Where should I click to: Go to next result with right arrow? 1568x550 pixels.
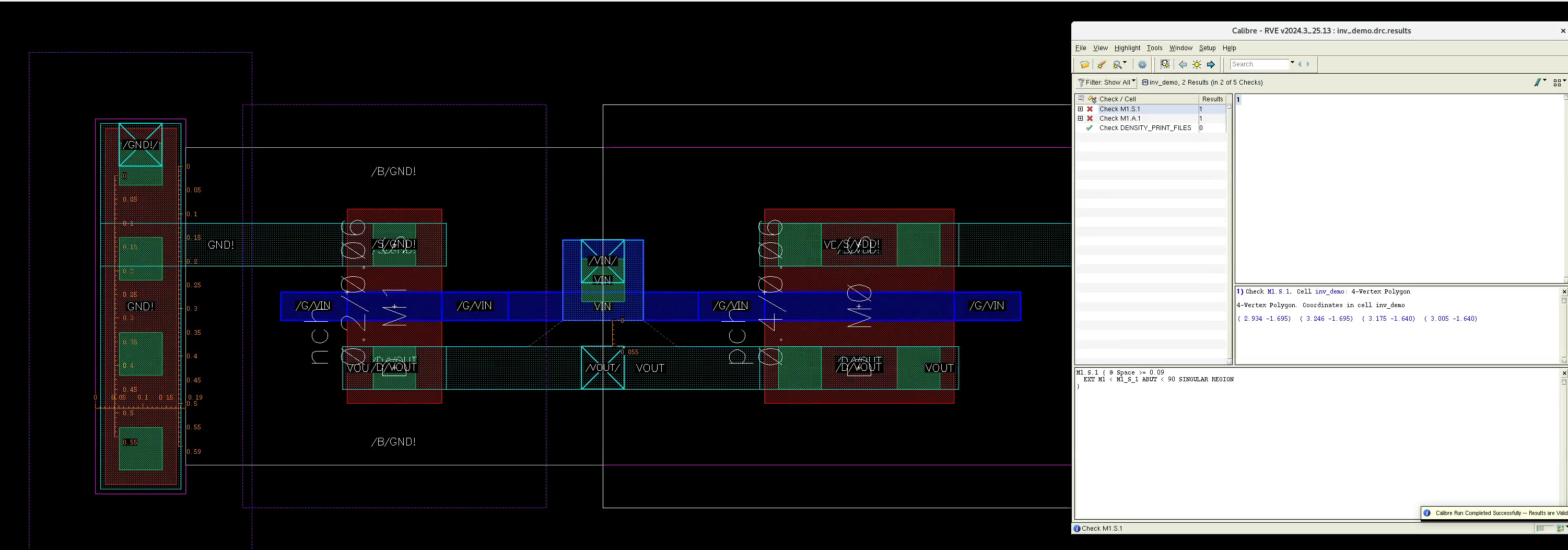click(x=1211, y=64)
